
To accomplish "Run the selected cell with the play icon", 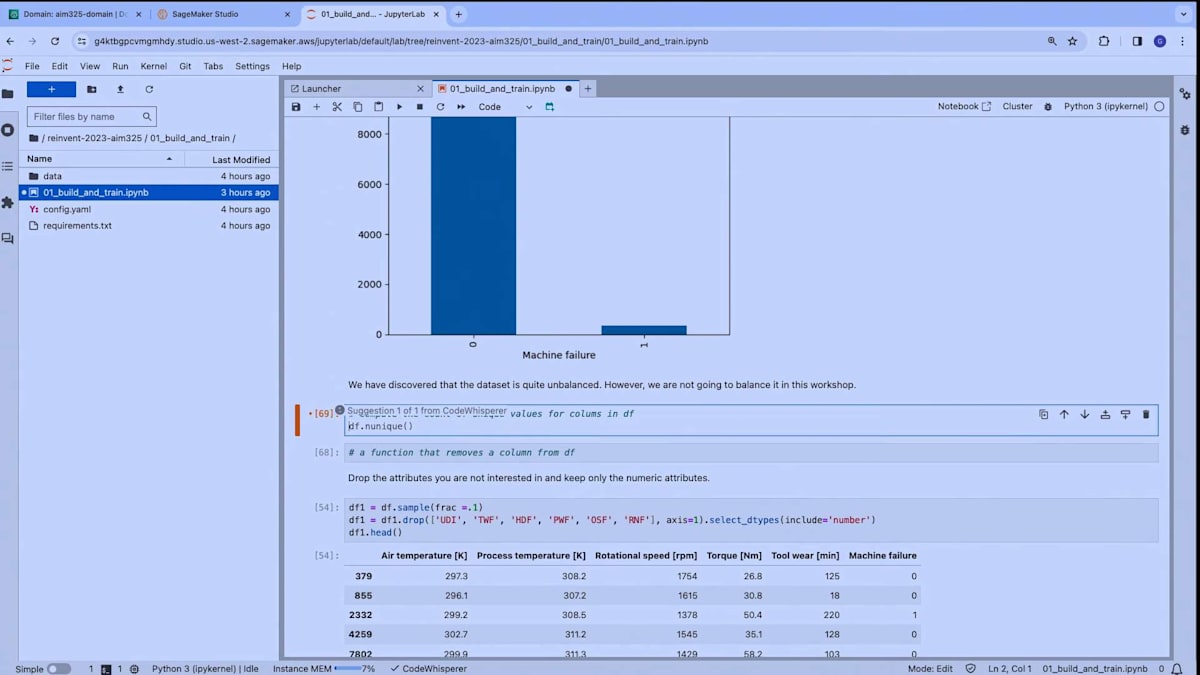I will click(x=399, y=107).
